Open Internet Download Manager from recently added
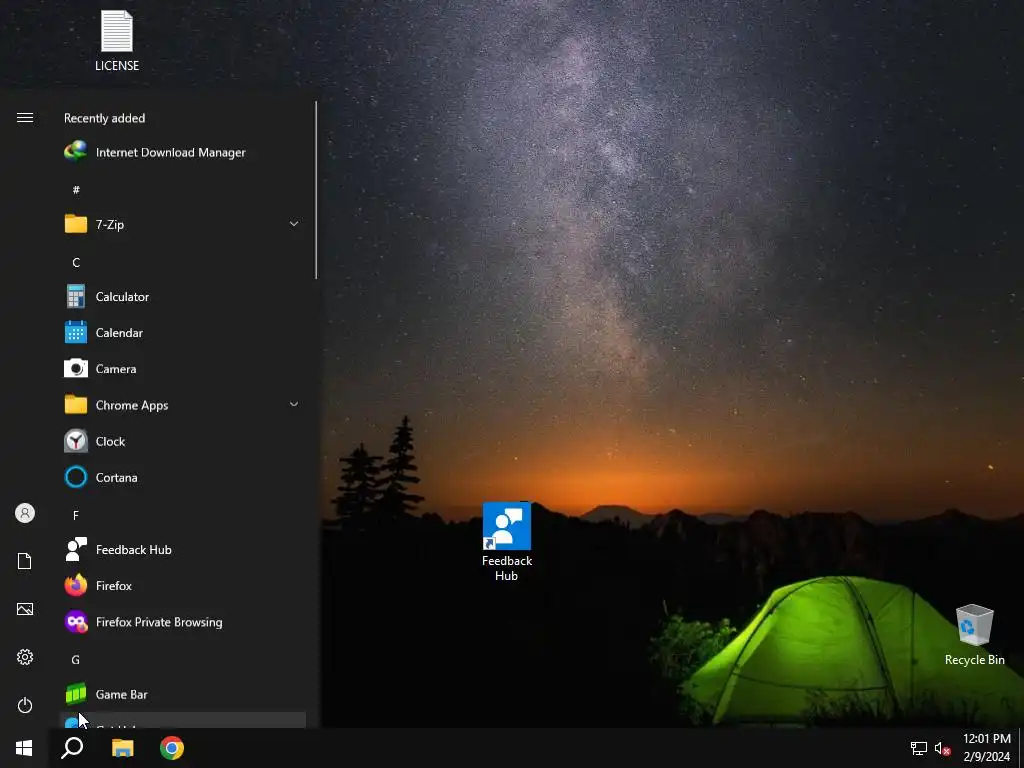The width and height of the screenshot is (1024, 768). click(183, 152)
